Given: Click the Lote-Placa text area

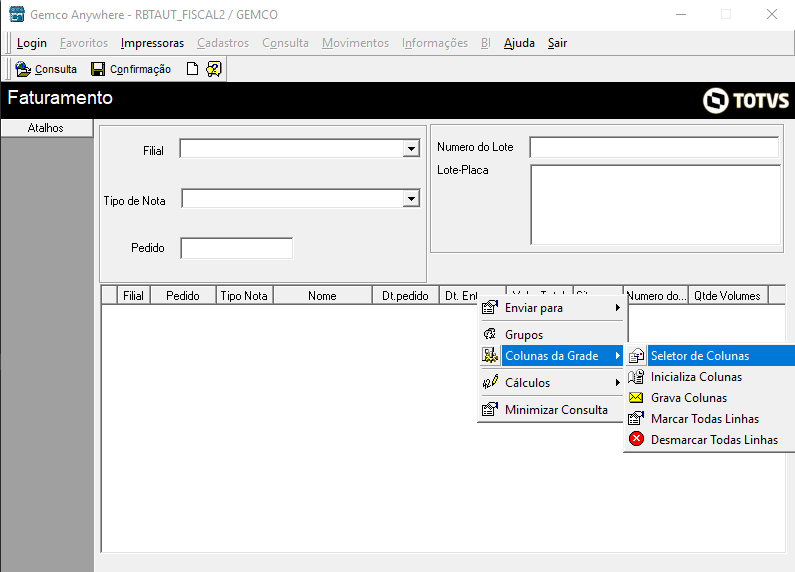Looking at the screenshot, I should (656, 204).
